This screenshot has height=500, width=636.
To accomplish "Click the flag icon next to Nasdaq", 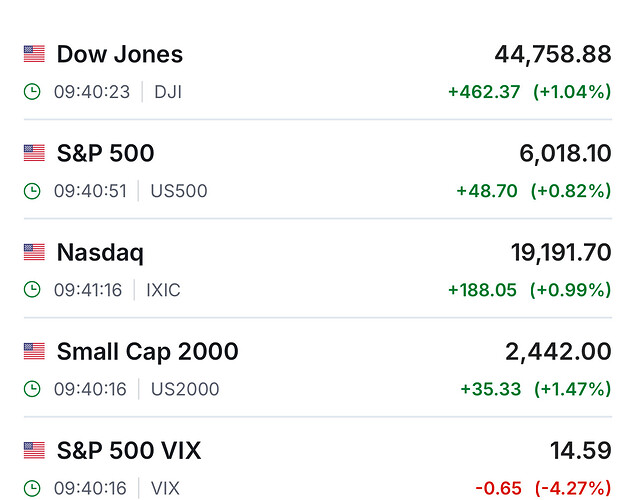I will (x=35, y=253).
